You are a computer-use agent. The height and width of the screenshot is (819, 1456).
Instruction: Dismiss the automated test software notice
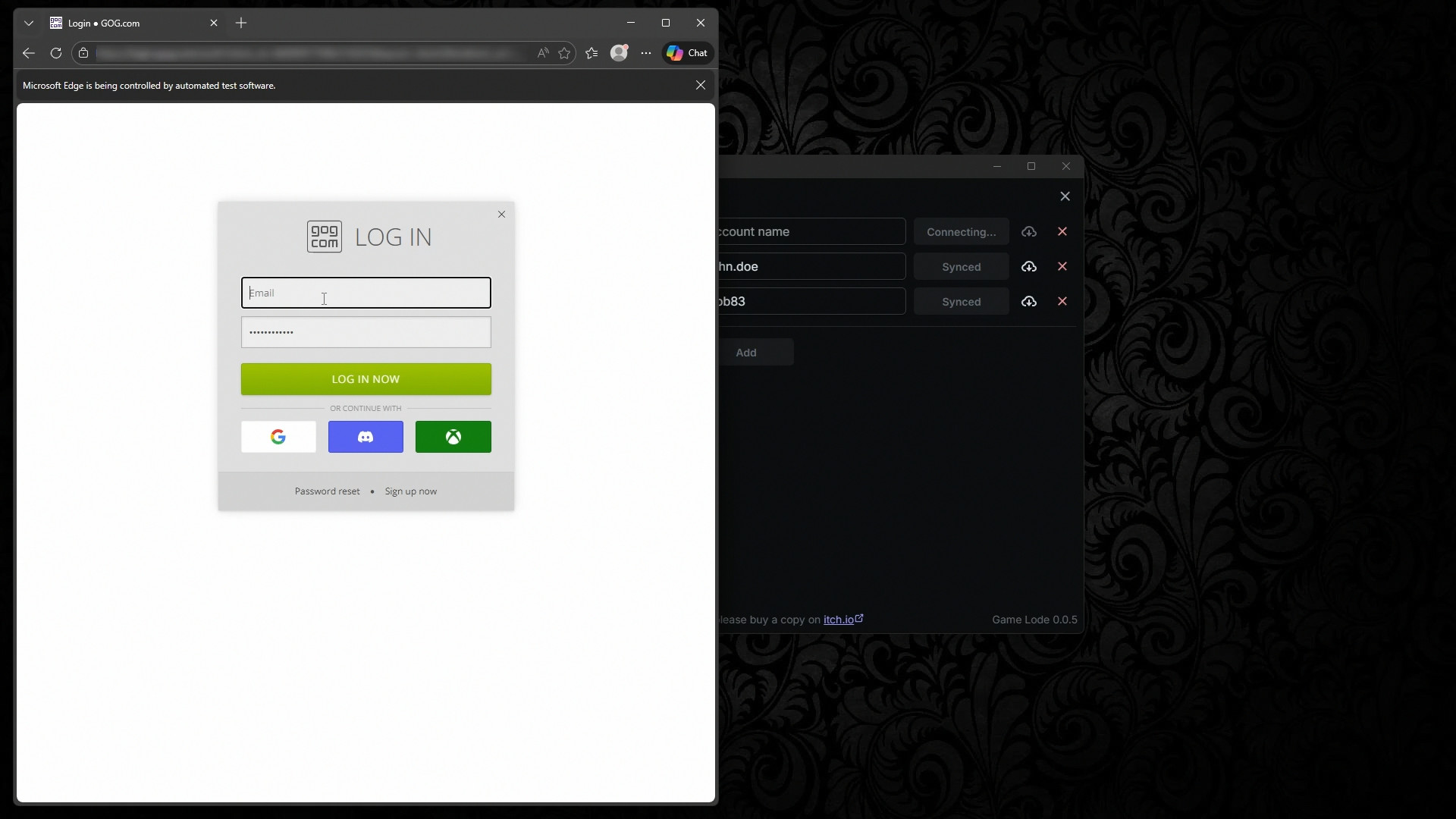point(700,86)
